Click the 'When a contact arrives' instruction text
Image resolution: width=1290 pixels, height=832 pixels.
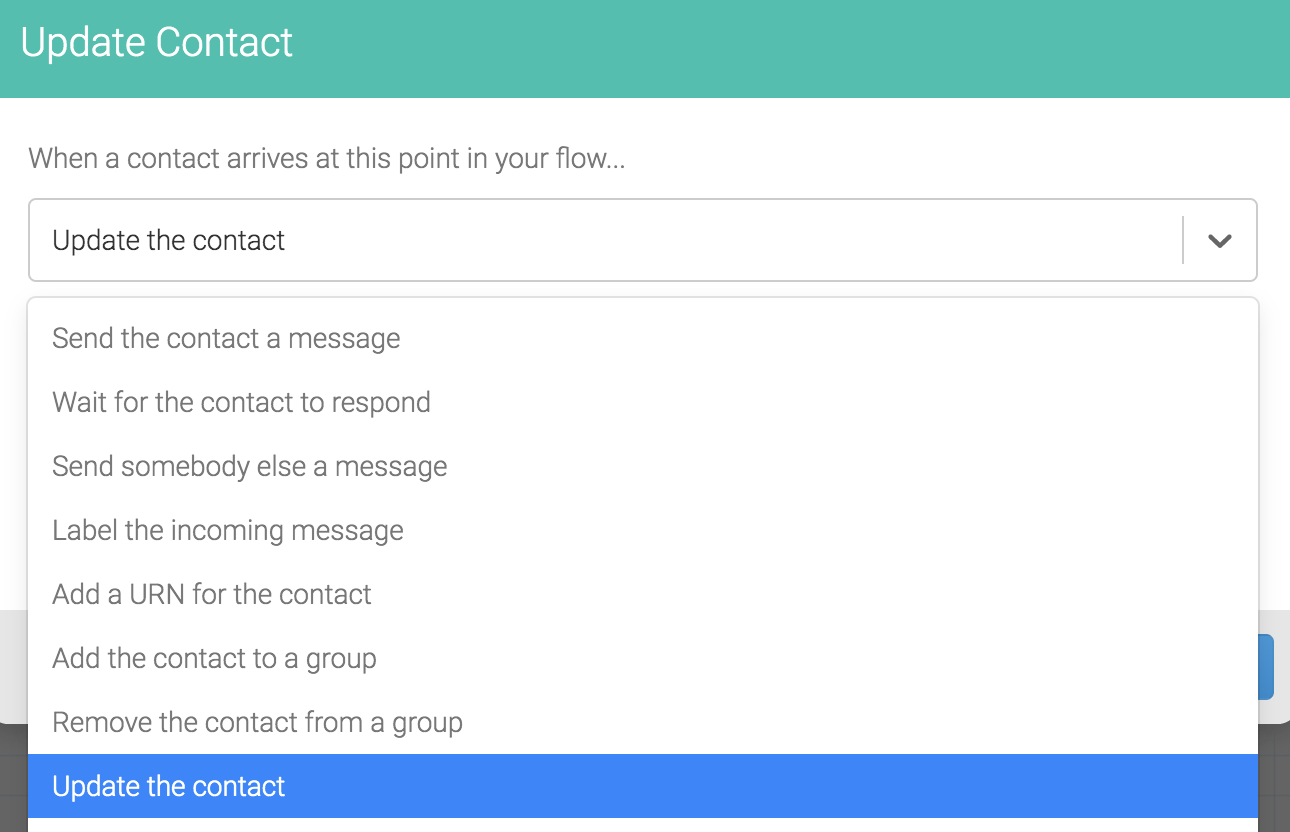coord(326,158)
